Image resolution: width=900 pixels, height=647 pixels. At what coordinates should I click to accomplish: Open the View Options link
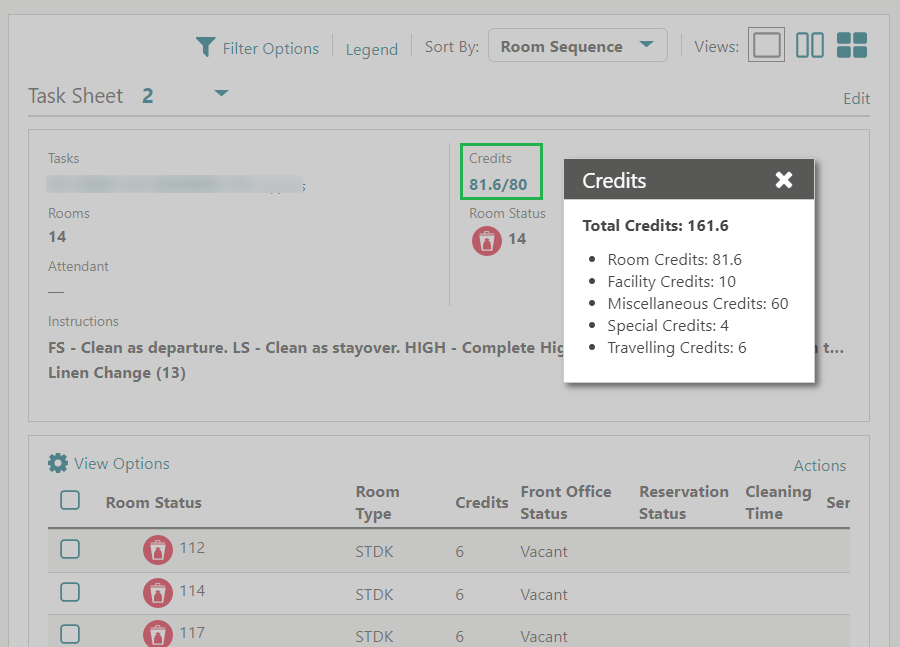122,463
